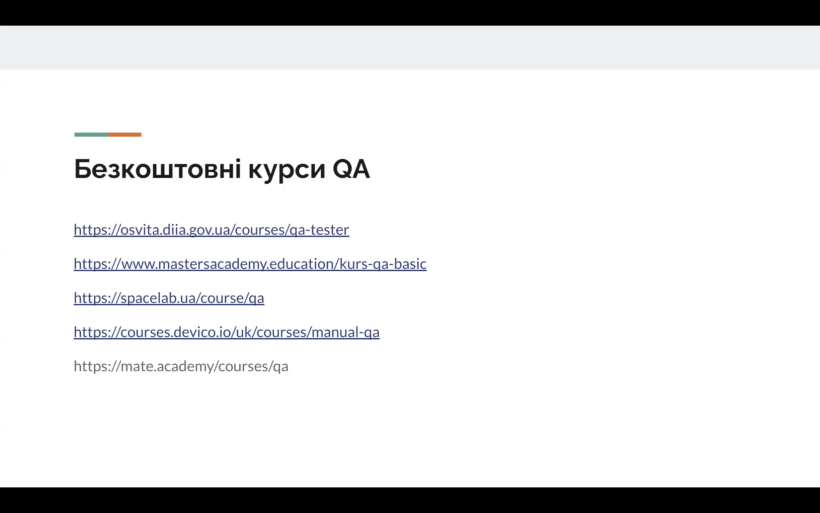The height and width of the screenshot is (513, 820).
Task: Open the spacelab.ua course/qa link
Action: (x=169, y=298)
